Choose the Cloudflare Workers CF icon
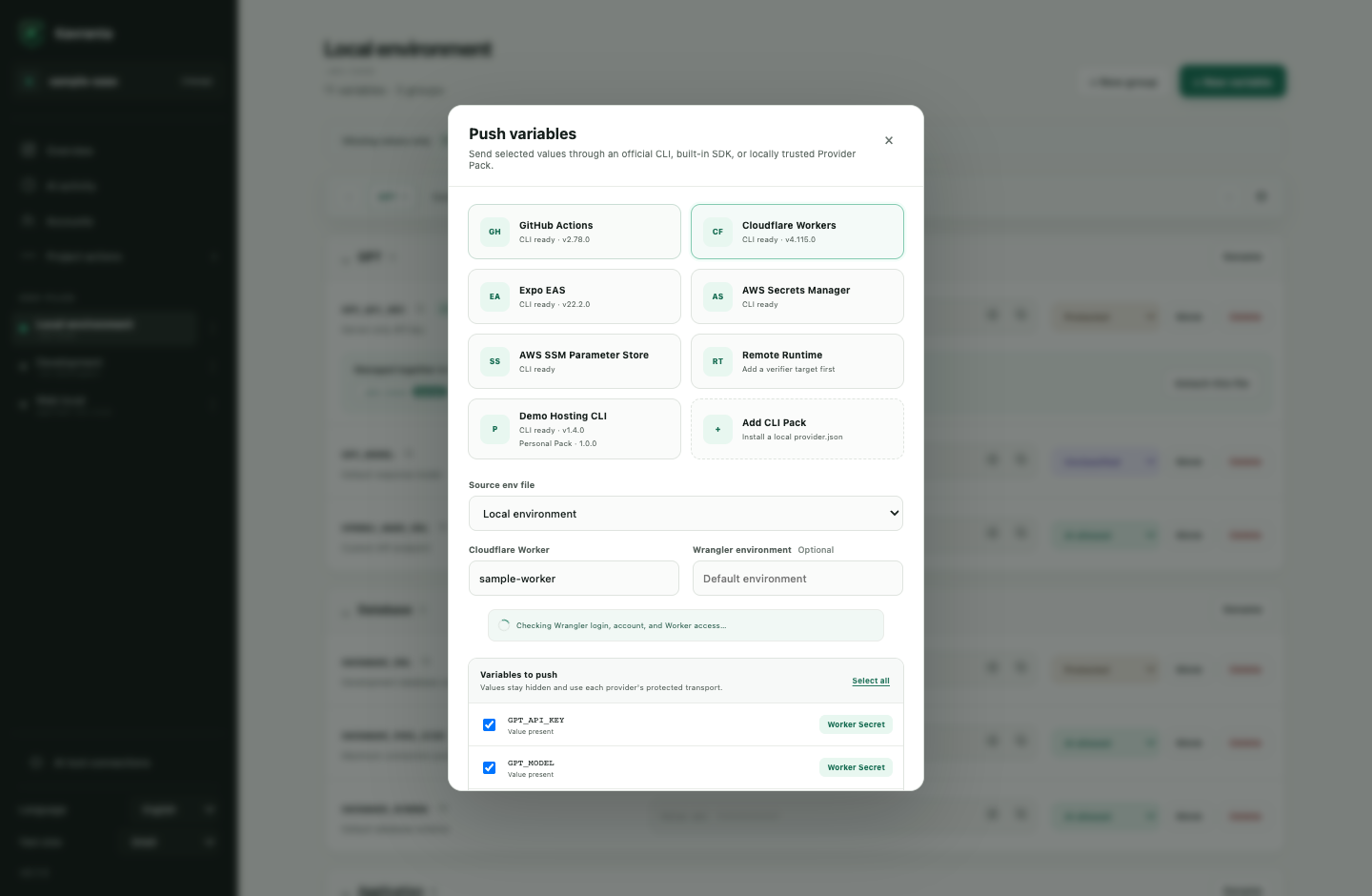The image size is (1372, 896). [717, 232]
